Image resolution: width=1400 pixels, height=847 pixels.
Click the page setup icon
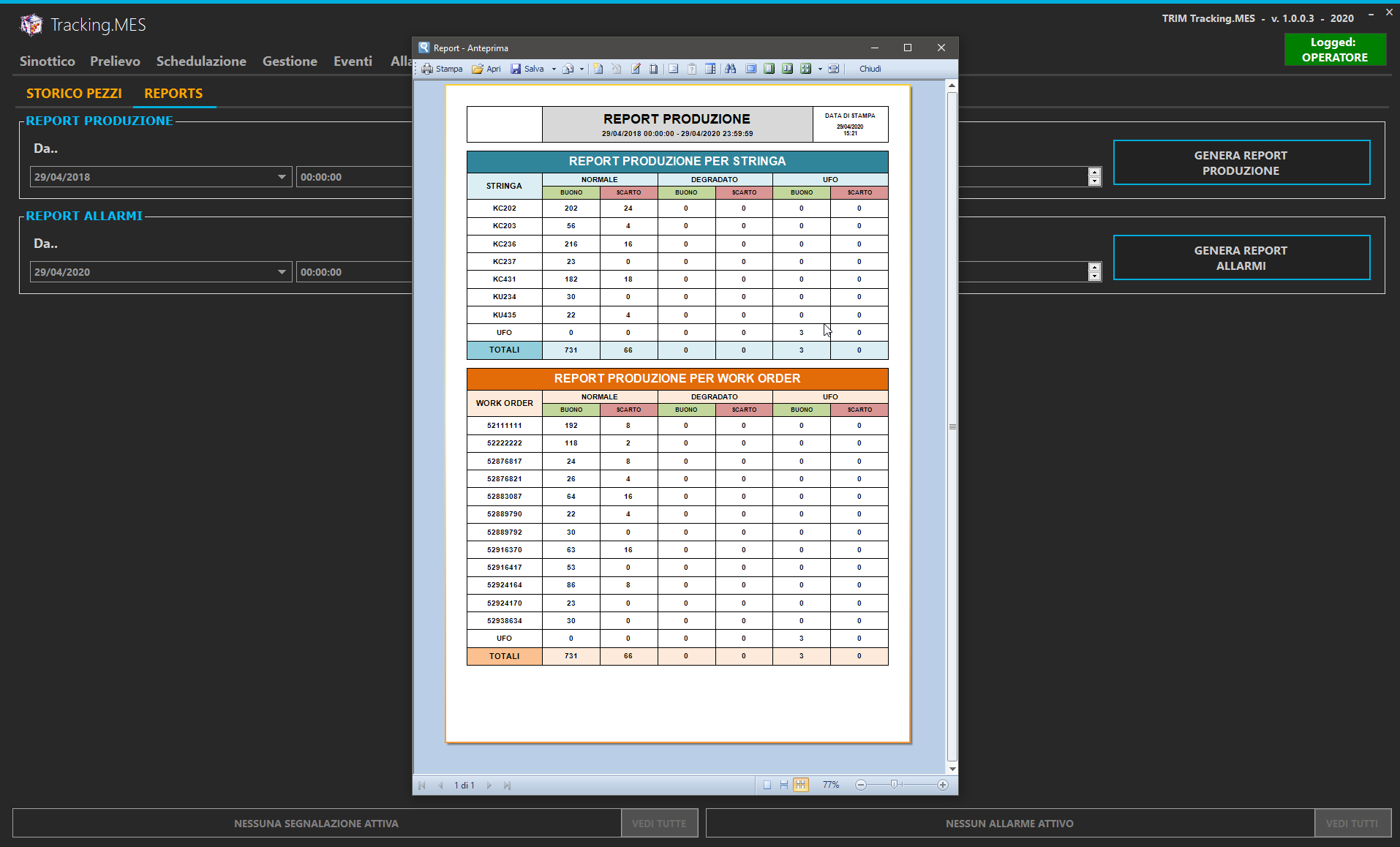tap(654, 69)
